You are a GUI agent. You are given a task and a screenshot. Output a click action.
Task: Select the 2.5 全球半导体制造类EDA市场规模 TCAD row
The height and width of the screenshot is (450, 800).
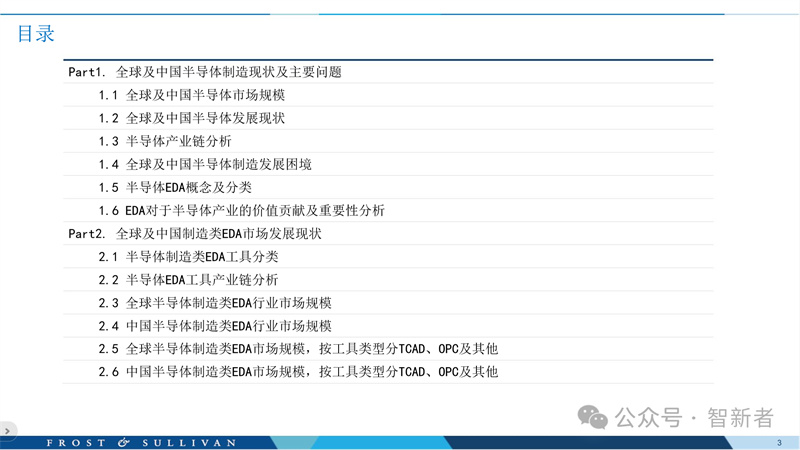[388, 349]
